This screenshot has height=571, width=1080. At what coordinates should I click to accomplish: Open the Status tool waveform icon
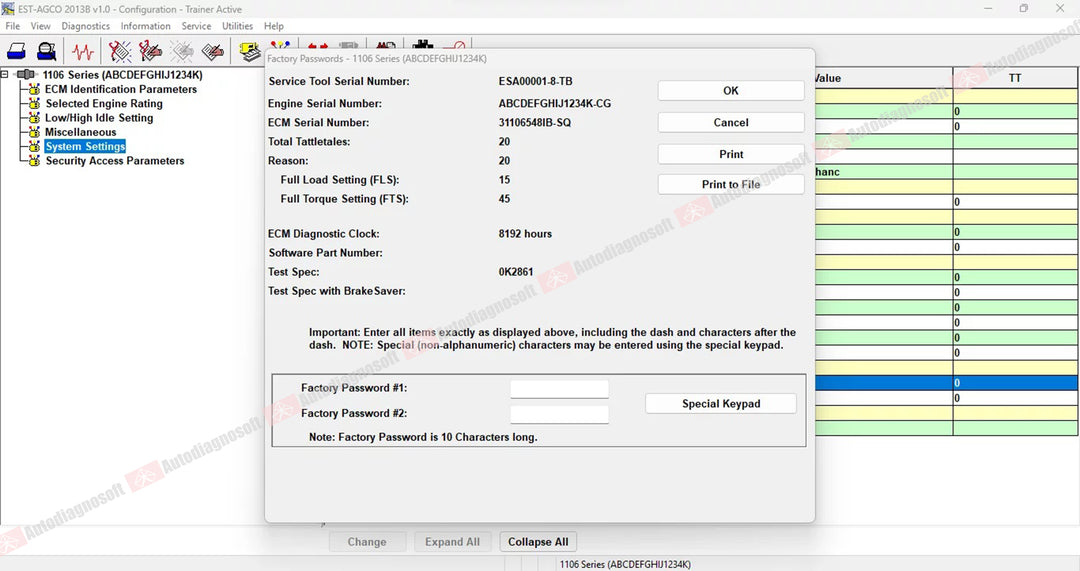[x=83, y=52]
